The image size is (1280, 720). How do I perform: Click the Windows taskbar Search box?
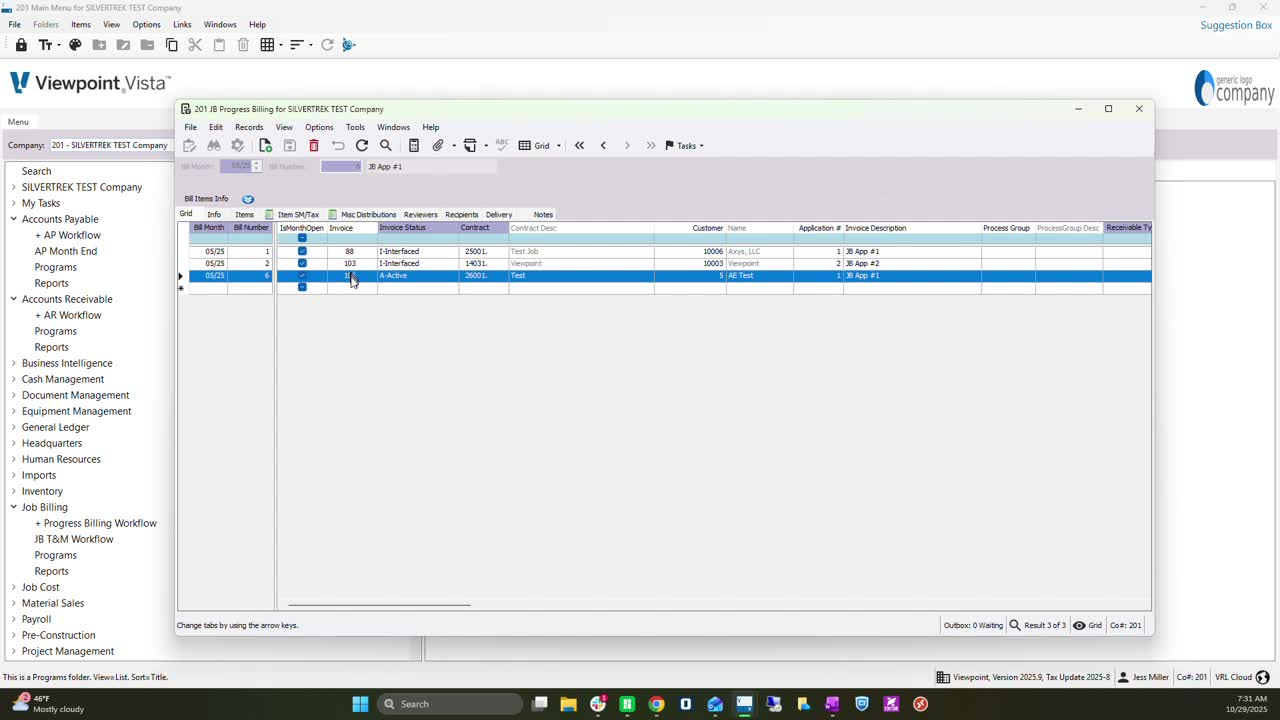[x=450, y=704]
